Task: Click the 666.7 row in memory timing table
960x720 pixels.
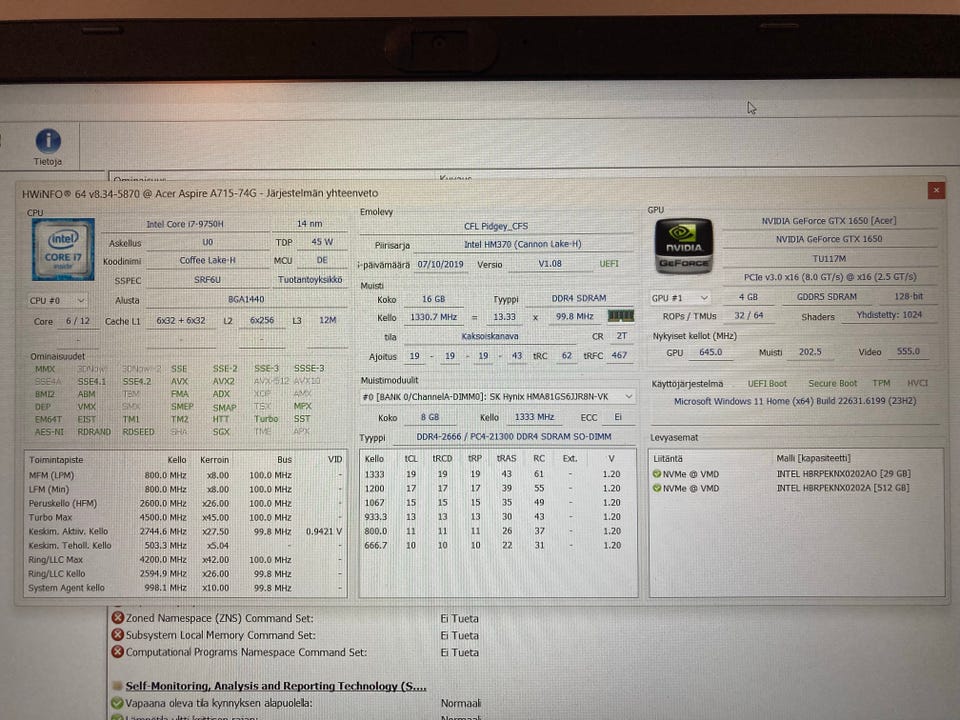Action: (498, 545)
